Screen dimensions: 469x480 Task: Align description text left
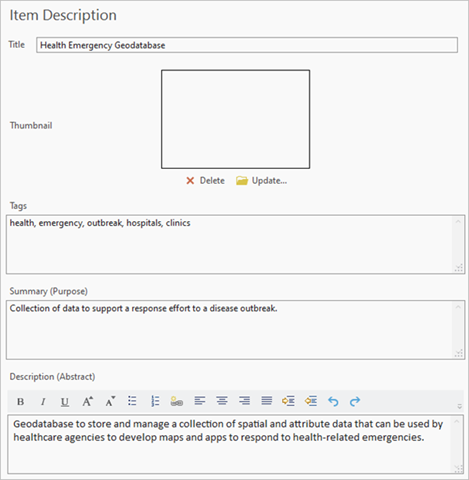coord(200,401)
